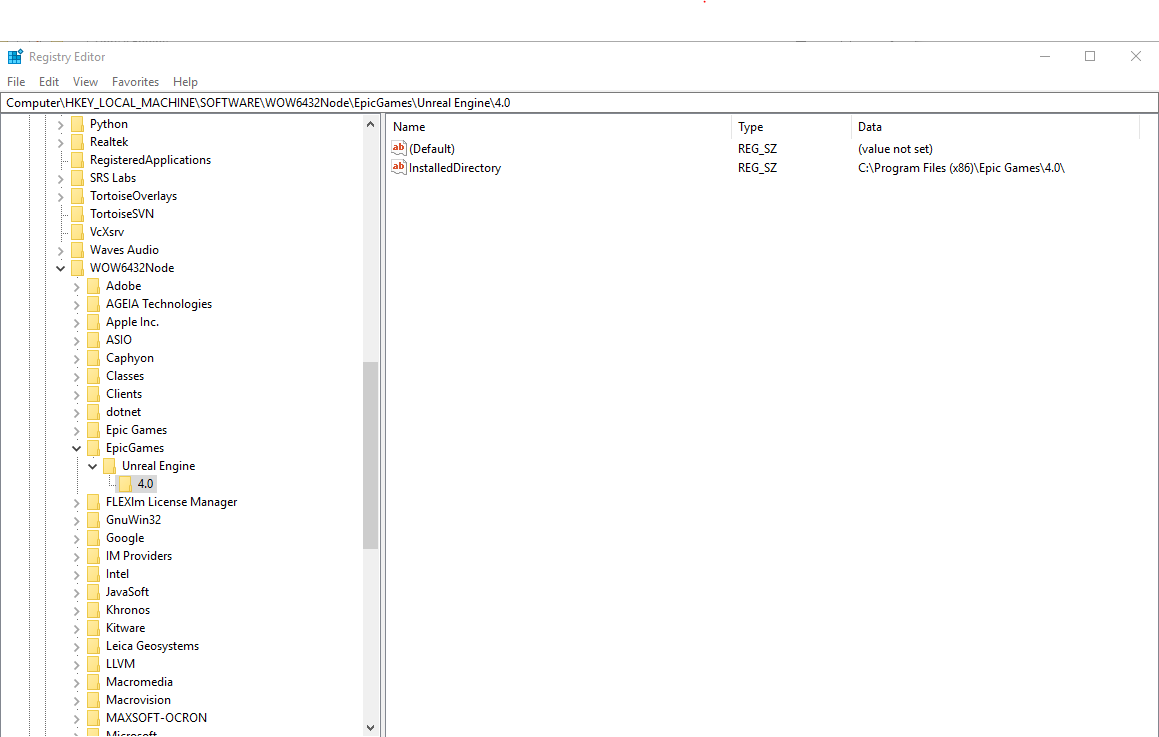Collapse the Unreal Engine key

[x=92, y=465]
